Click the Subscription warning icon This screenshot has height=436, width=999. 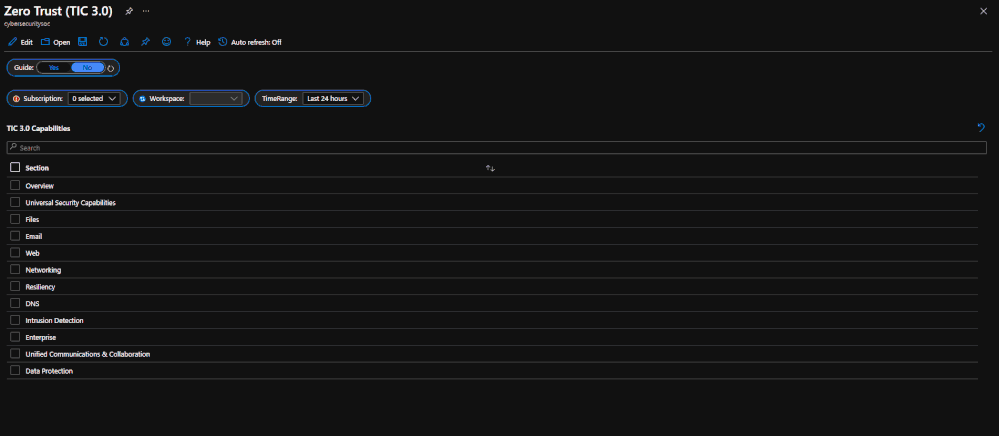pos(16,99)
